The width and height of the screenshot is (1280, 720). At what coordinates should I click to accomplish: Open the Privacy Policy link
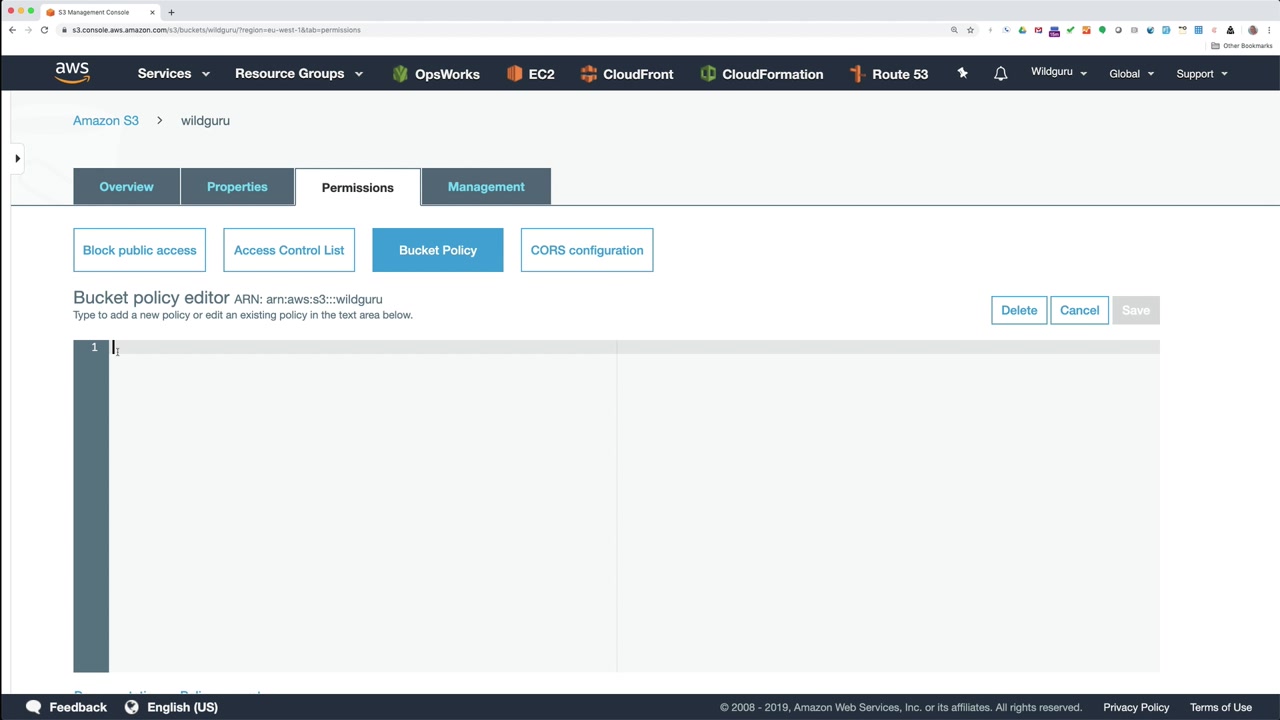1136,707
